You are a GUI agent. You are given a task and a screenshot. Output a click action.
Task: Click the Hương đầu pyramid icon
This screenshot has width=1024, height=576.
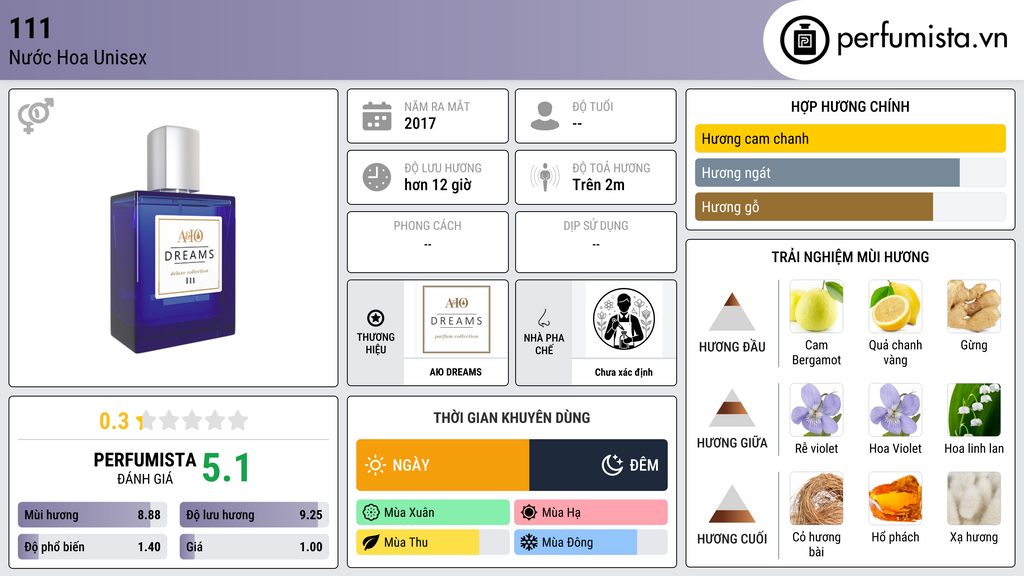pos(732,312)
